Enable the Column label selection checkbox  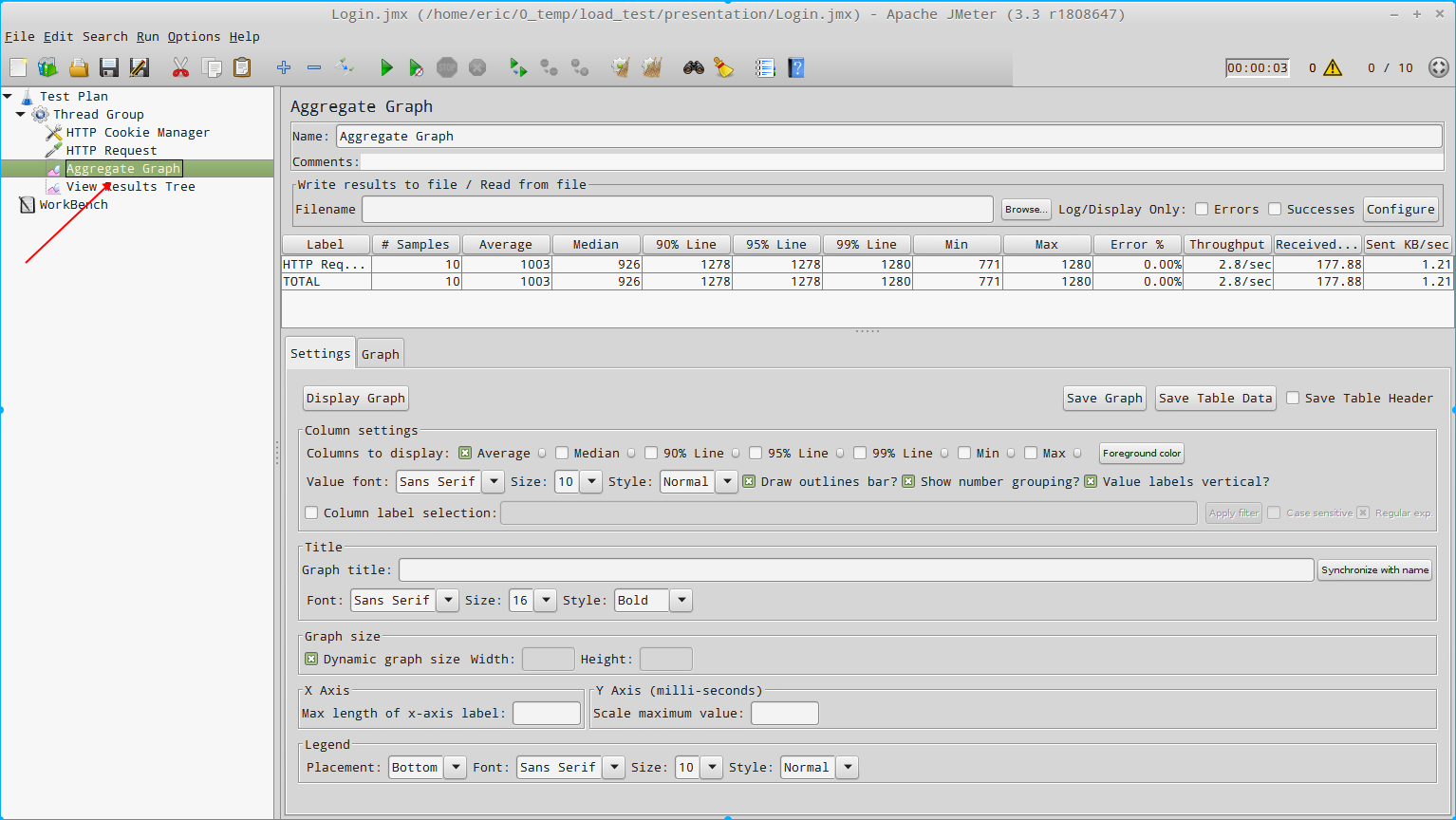pyautogui.click(x=311, y=512)
